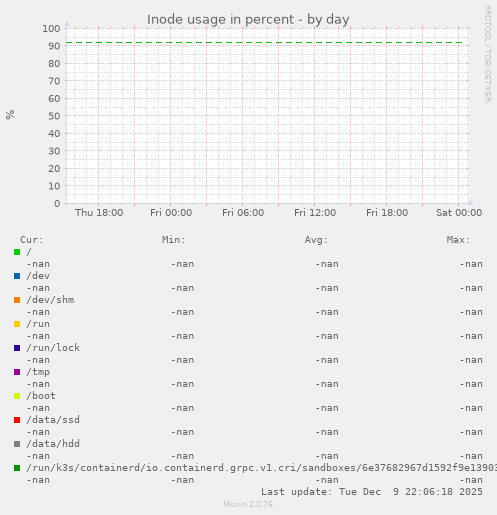Screen dimensions: 497x515
Task: Click the 'Thu 18:00' x-axis label
Action: point(99,213)
